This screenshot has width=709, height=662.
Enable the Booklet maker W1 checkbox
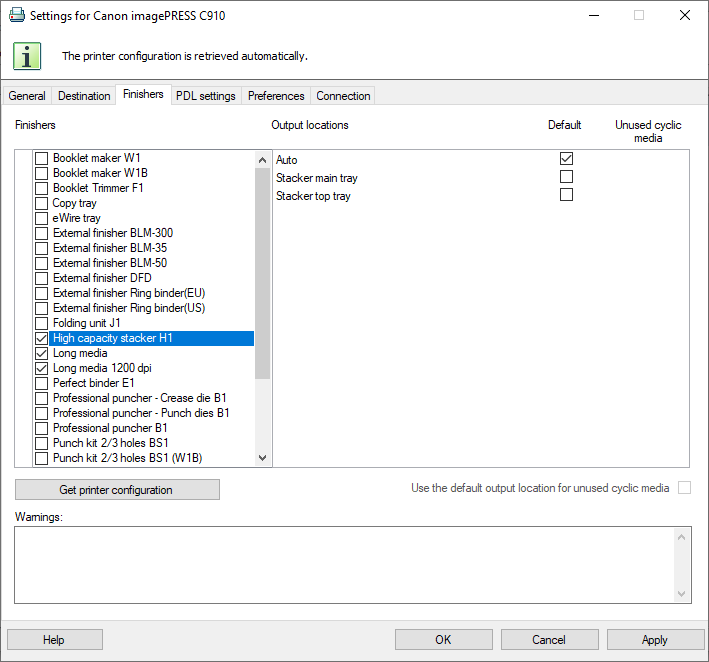pyautogui.click(x=42, y=158)
